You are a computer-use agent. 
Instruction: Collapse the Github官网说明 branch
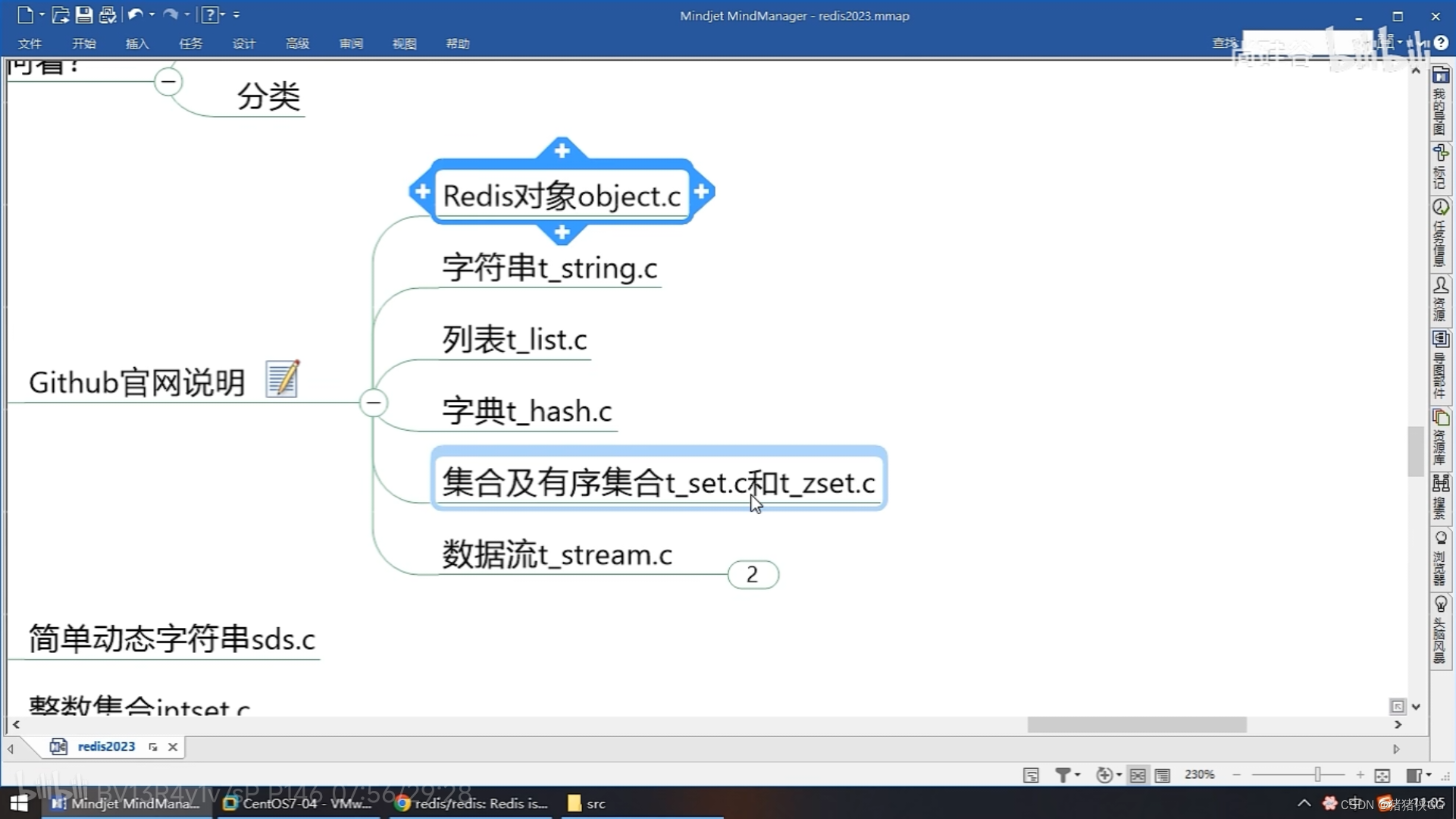click(x=374, y=403)
